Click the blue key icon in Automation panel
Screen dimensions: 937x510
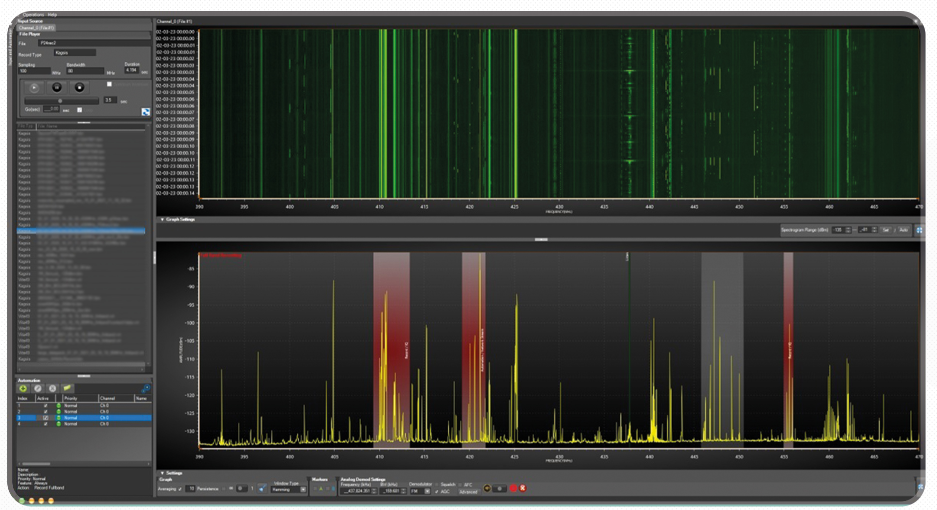click(146, 387)
